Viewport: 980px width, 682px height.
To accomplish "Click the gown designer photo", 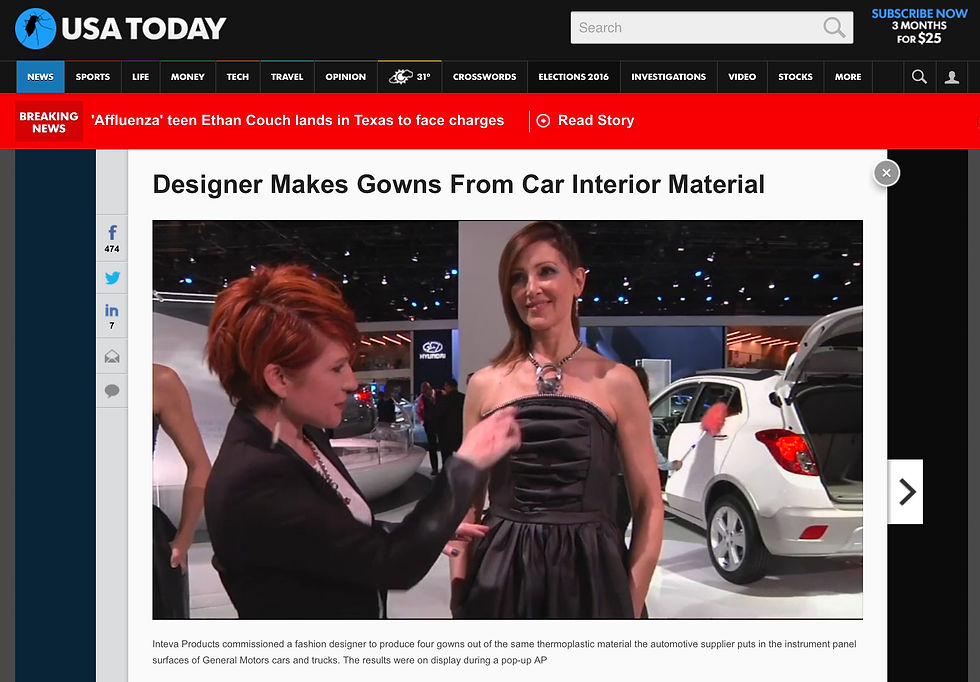I will 507,419.
